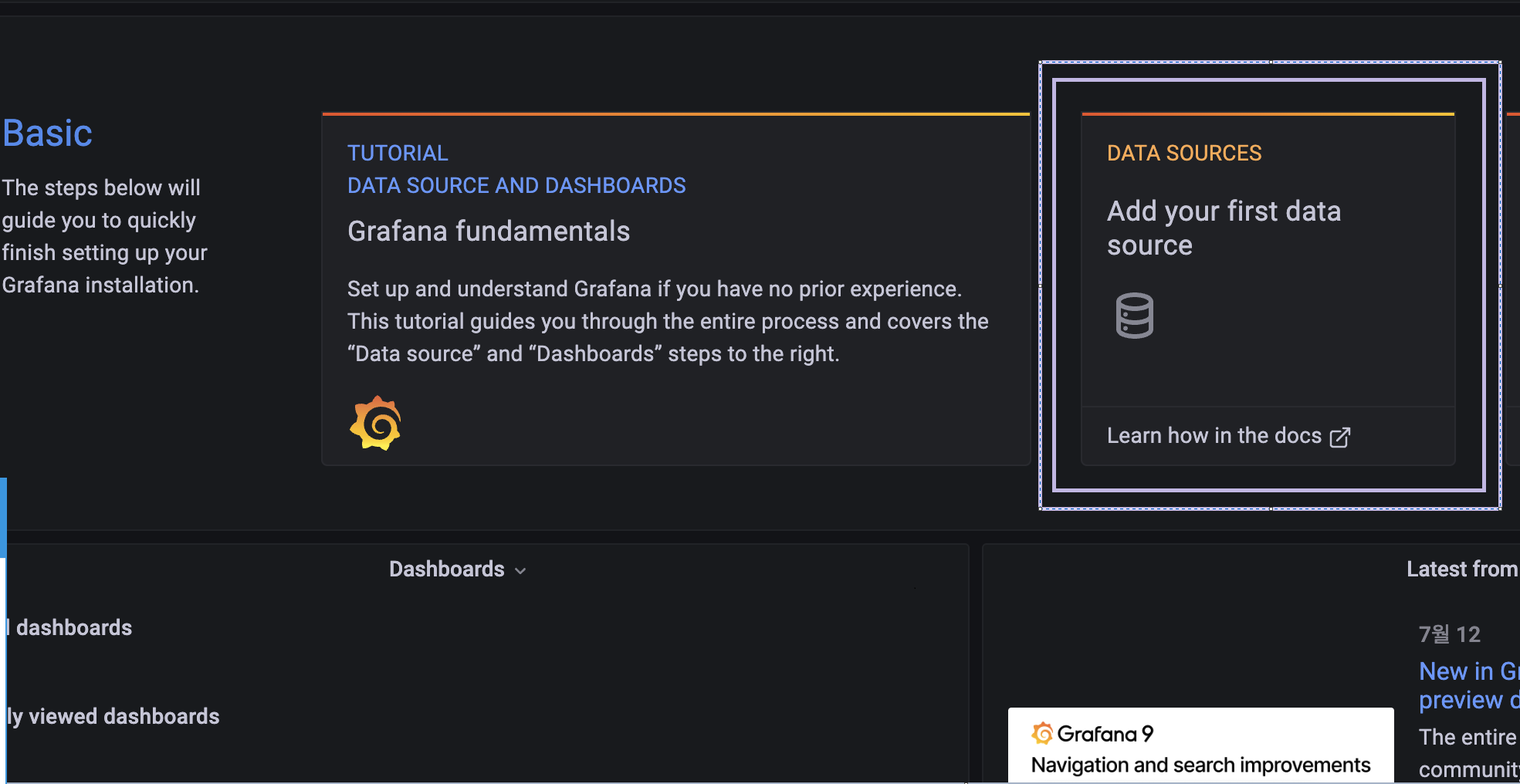Click the Grafana logo in tutorial card
This screenshot has height=784, width=1520.
376,423
